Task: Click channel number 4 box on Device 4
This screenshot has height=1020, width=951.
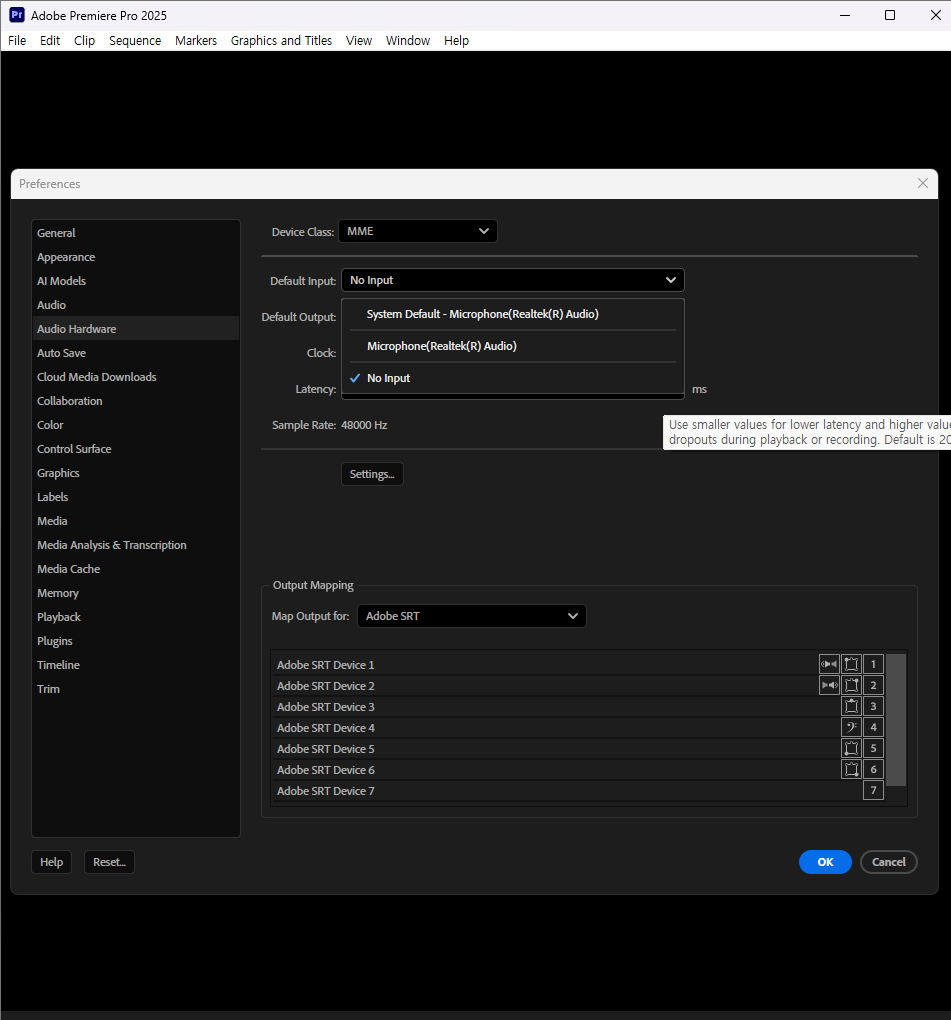Action: (874, 727)
